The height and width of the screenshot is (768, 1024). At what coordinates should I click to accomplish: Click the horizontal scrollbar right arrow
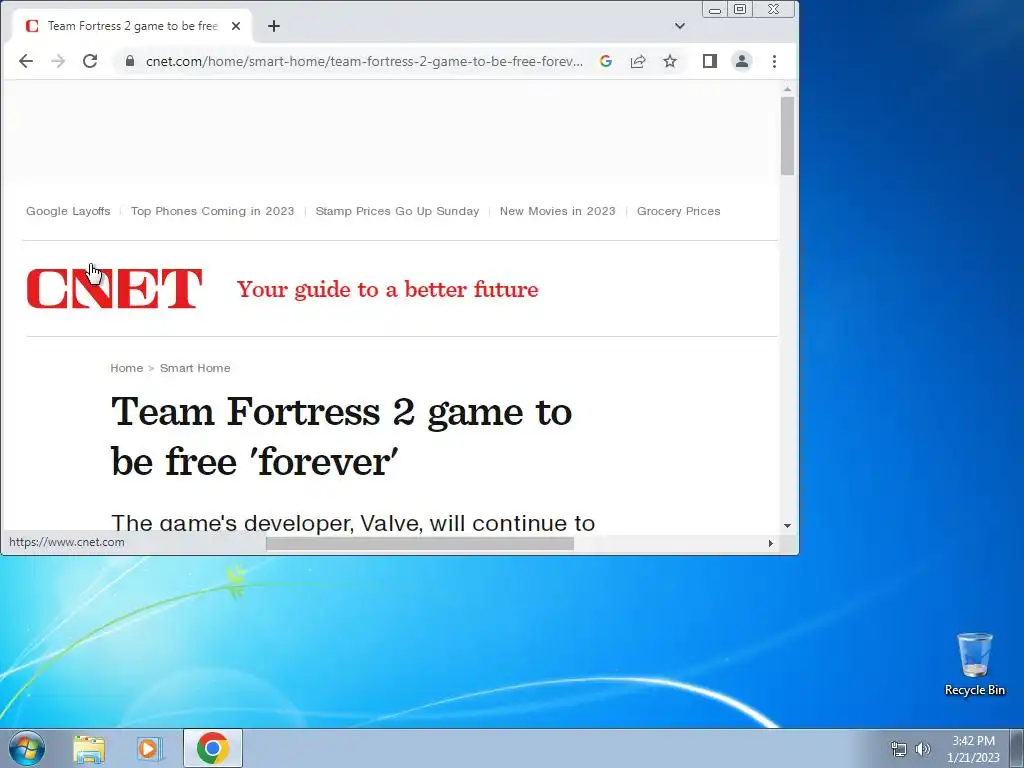click(771, 543)
